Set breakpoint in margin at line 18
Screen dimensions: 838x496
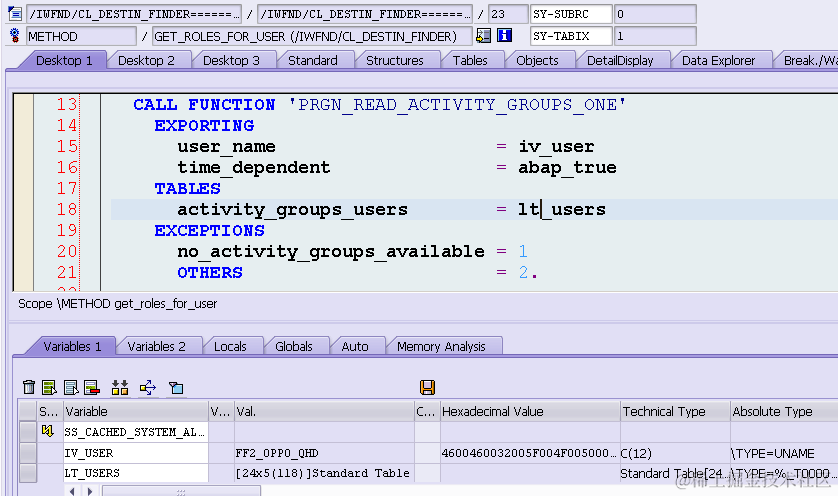click(24, 209)
